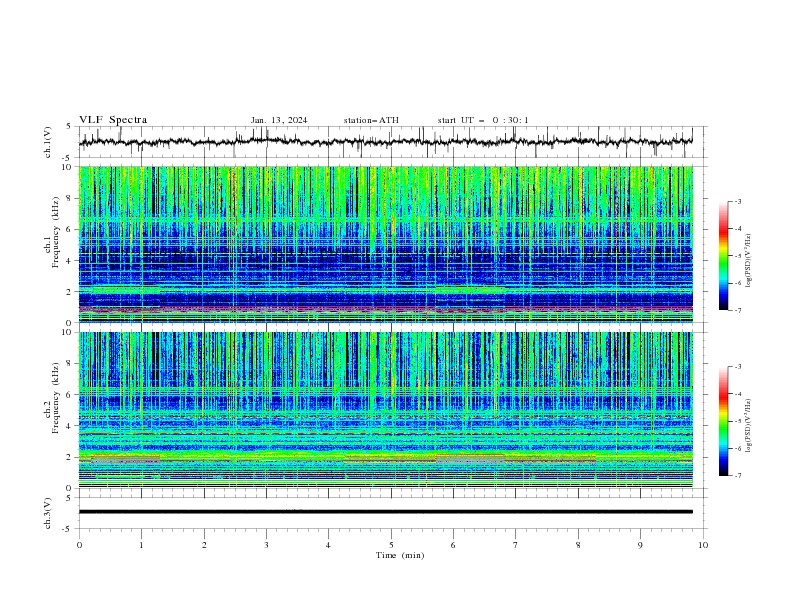Click inside the ch.1 spectrogram panel

tap(386, 244)
